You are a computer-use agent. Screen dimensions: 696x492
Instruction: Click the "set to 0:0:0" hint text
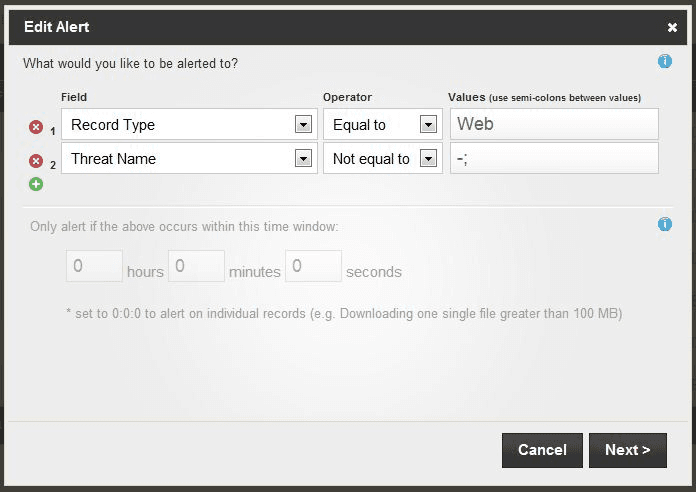[344, 313]
